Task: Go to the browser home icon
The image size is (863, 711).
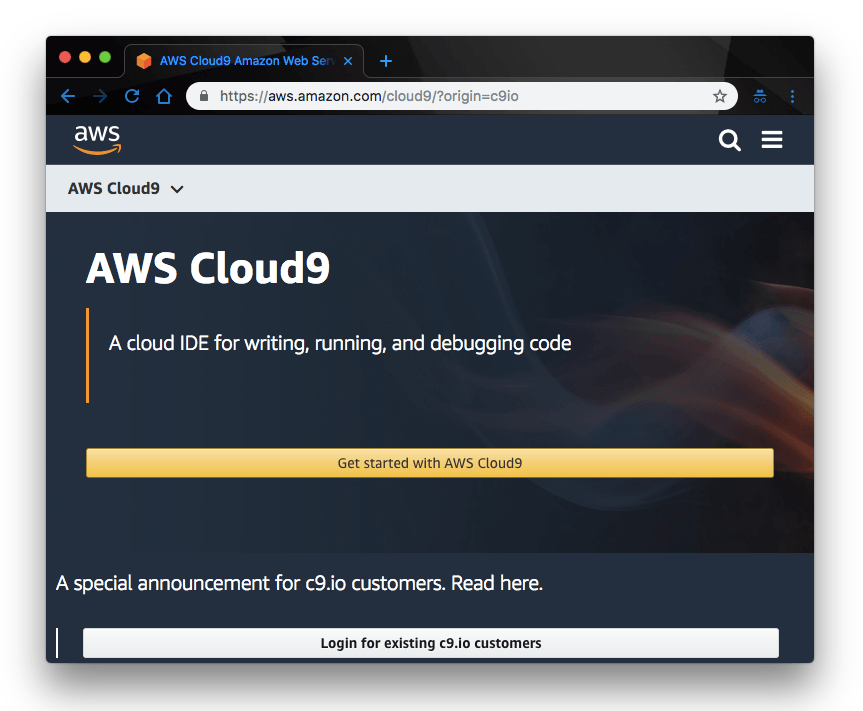Action: point(164,96)
